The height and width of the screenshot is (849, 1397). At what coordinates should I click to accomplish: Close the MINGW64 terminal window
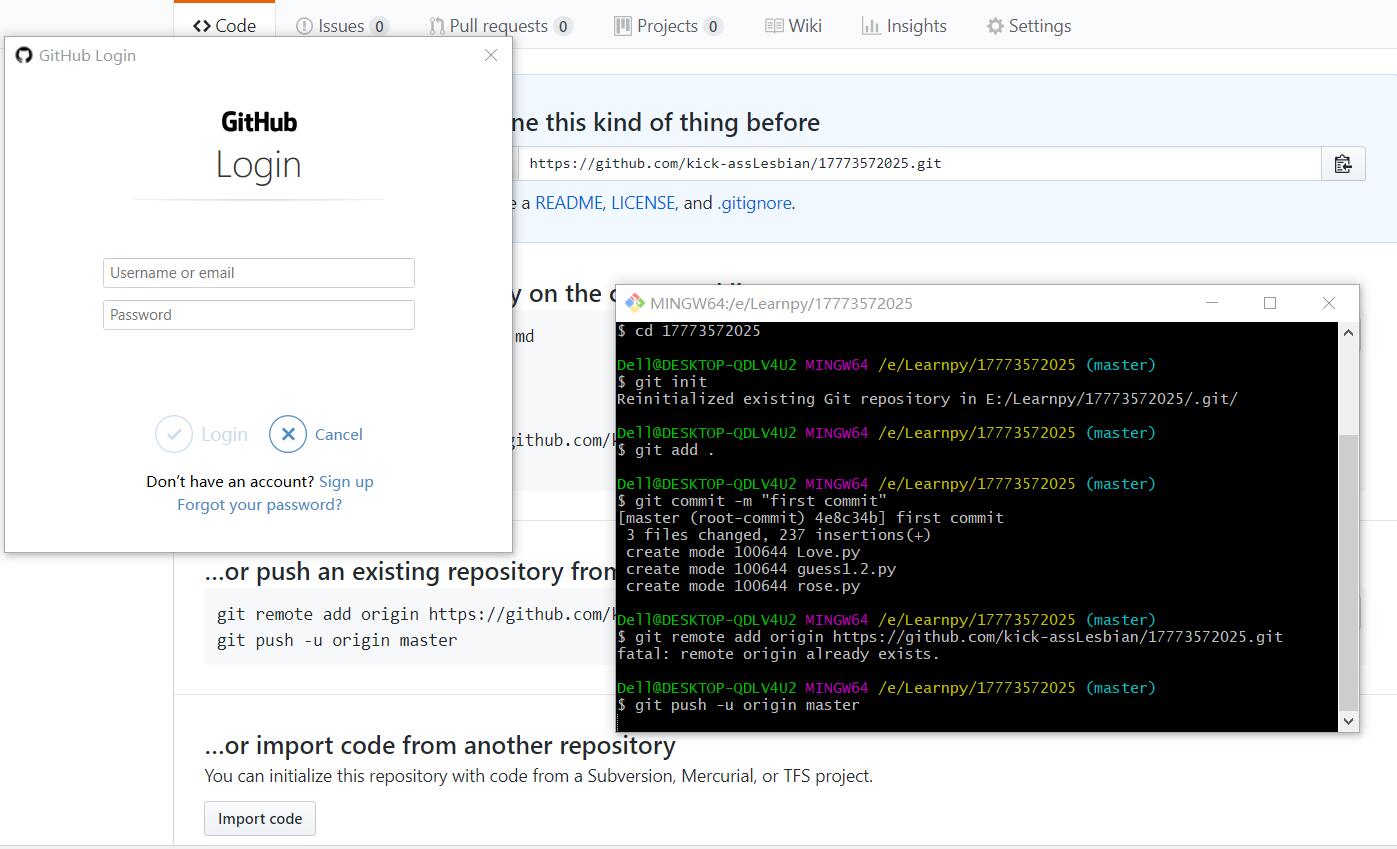click(1329, 303)
